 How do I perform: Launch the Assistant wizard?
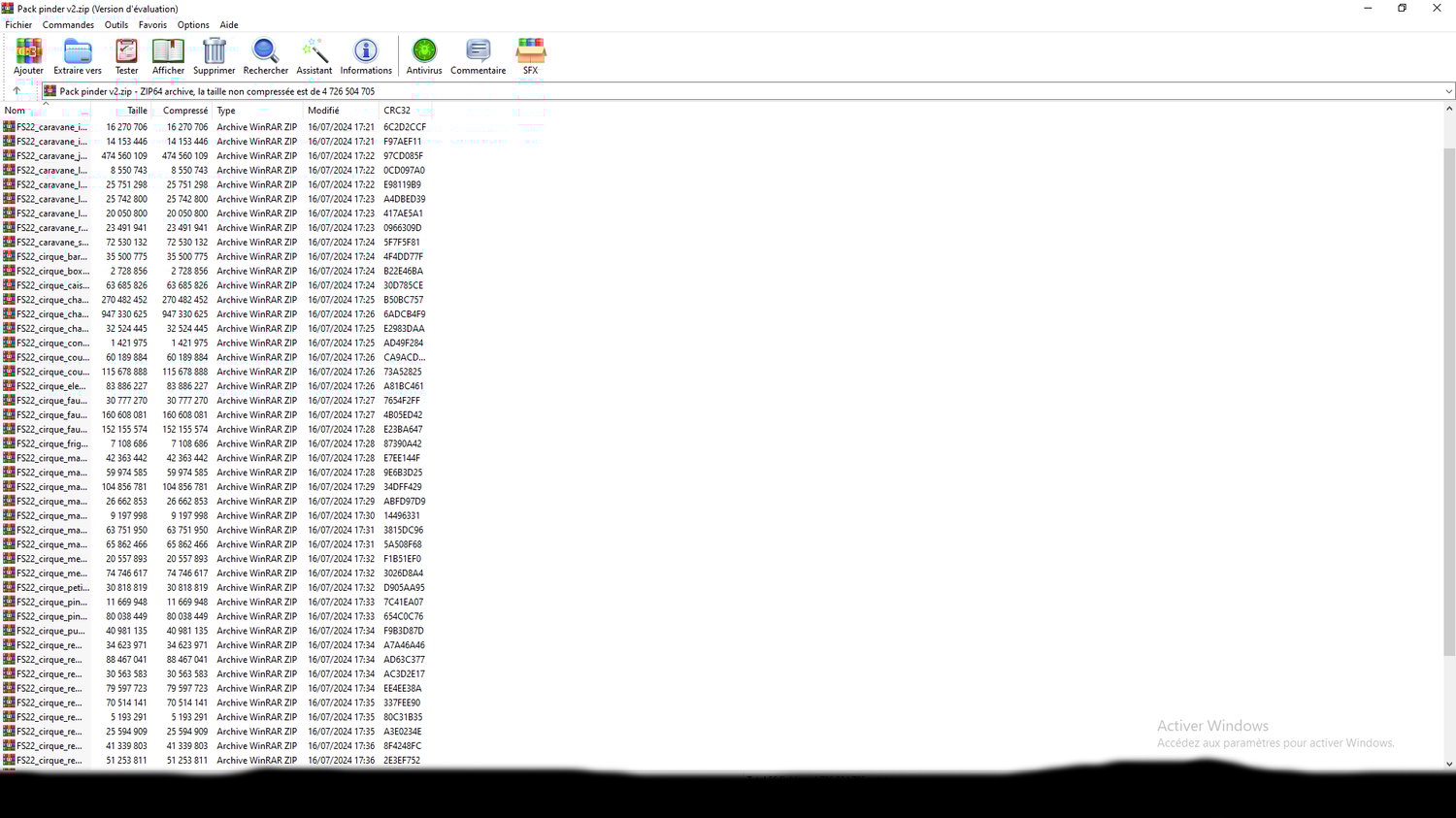click(x=314, y=56)
